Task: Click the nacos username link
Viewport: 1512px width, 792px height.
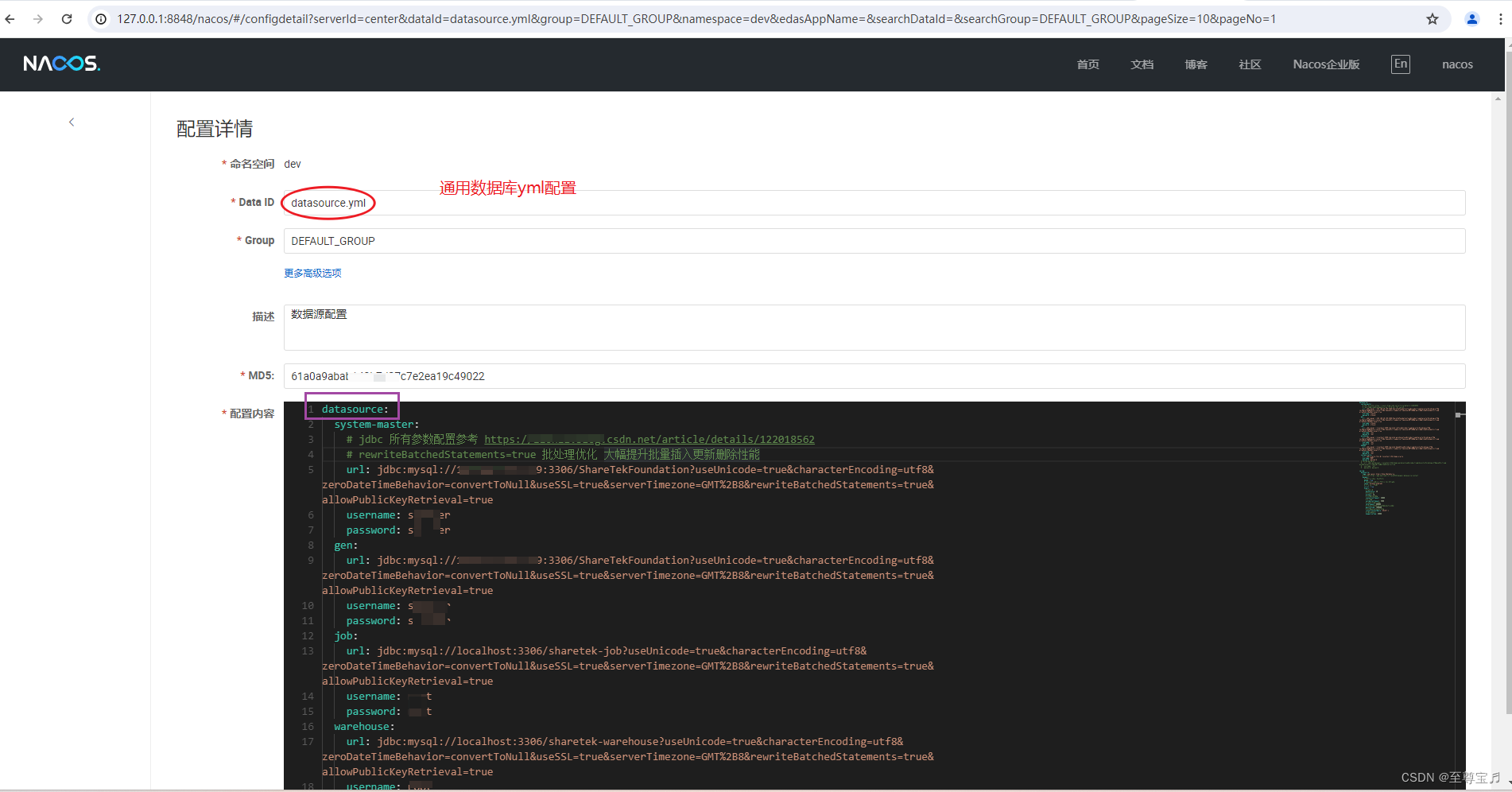Action: [1457, 64]
